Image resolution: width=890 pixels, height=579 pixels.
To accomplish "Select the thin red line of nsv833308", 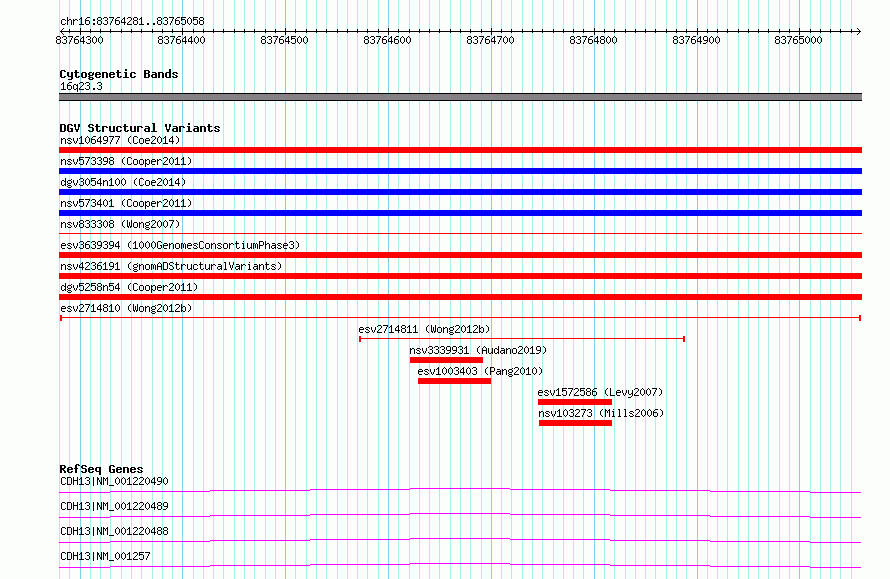I will (460, 233).
